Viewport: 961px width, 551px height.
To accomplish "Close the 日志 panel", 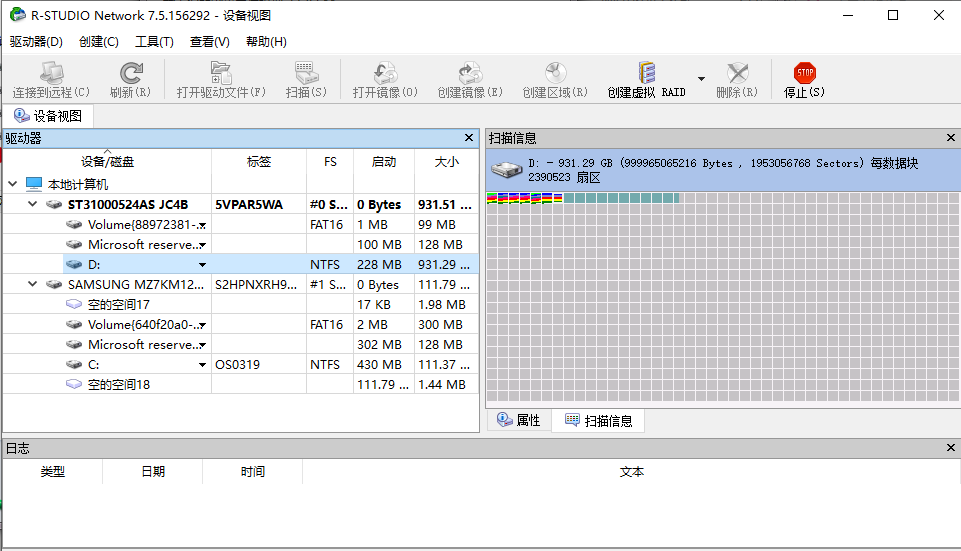I will tap(951, 448).
